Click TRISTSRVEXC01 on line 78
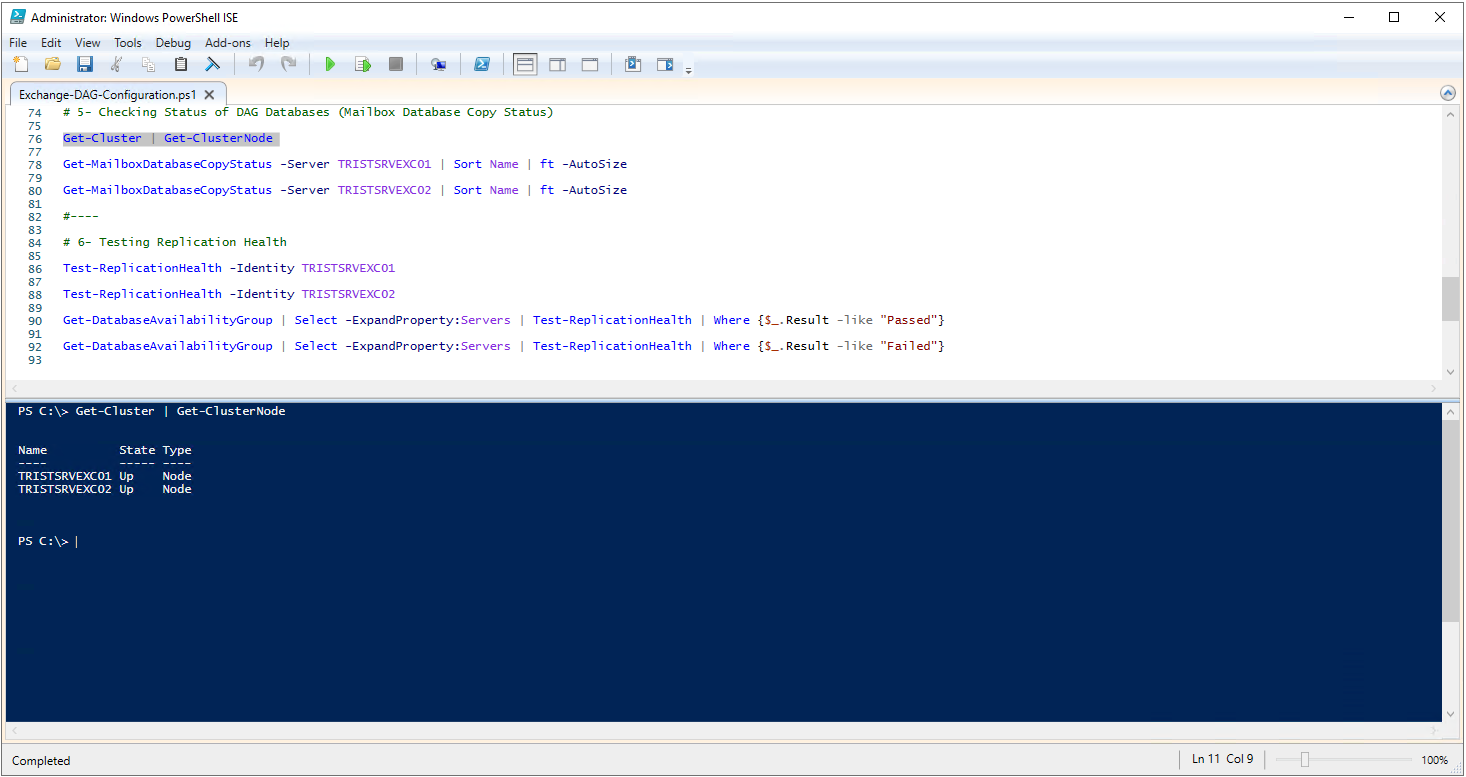 coord(384,164)
